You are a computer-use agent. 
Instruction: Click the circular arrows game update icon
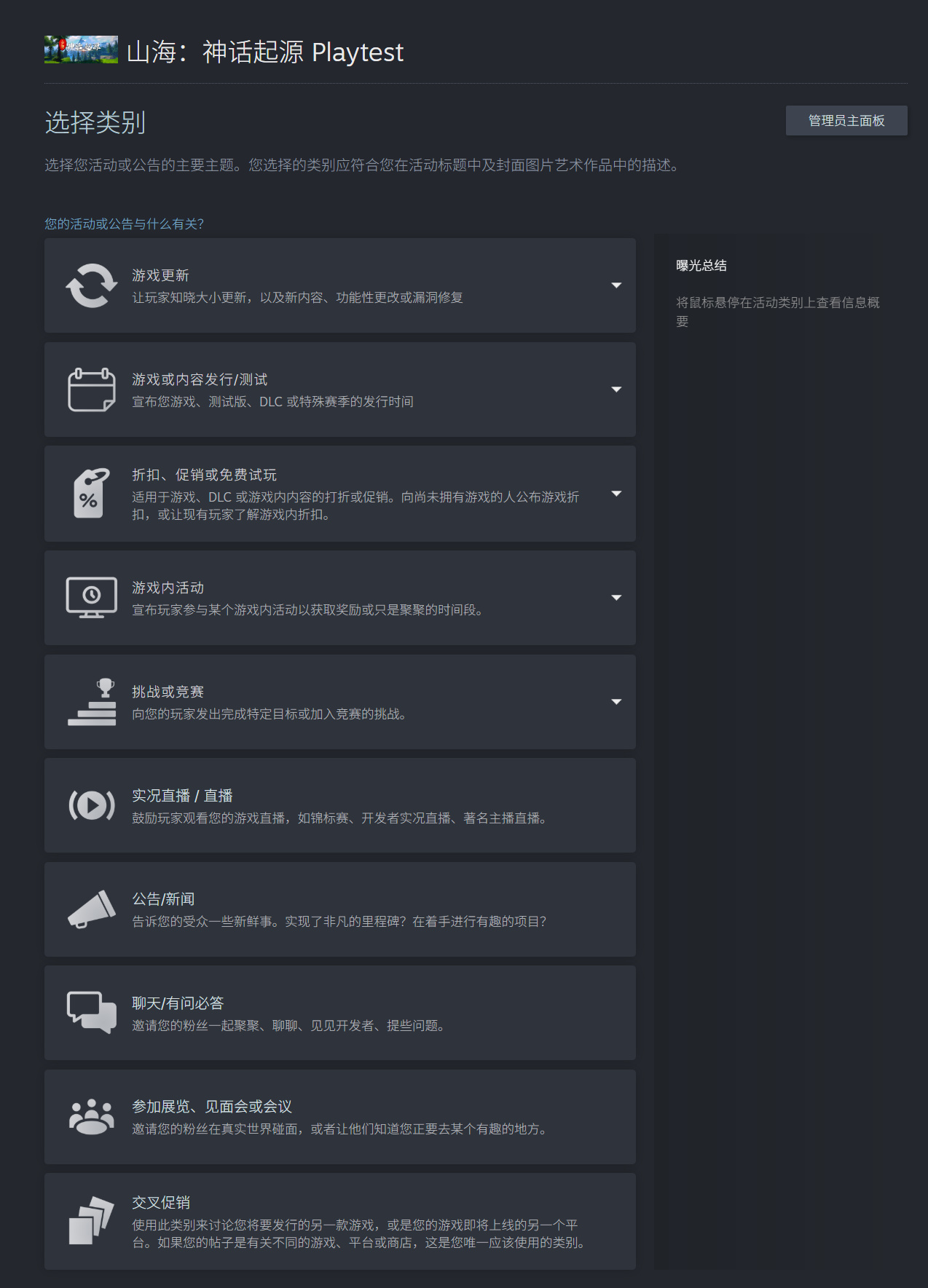pos(92,285)
